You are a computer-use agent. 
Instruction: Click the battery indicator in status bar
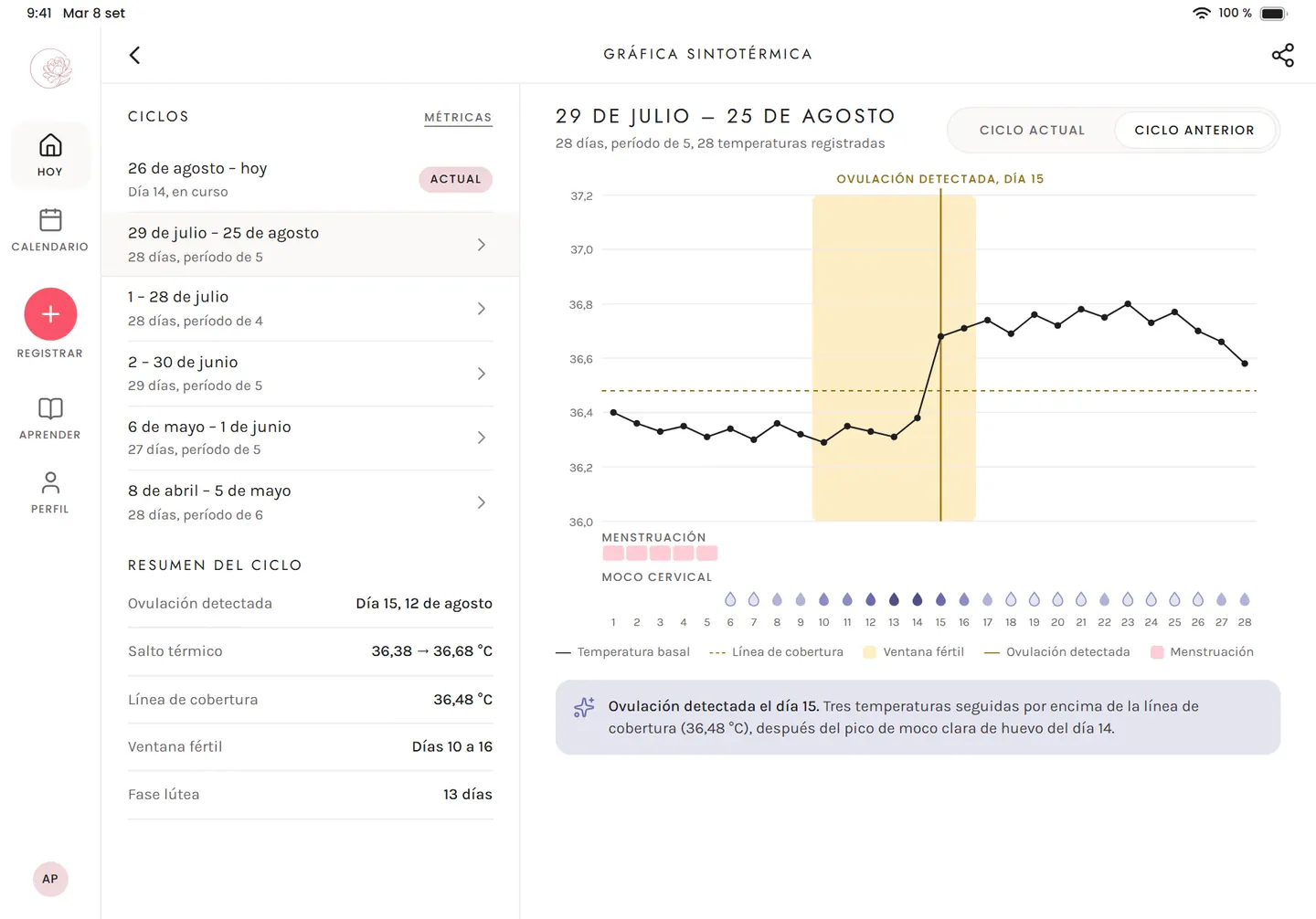pyautogui.click(x=1274, y=14)
